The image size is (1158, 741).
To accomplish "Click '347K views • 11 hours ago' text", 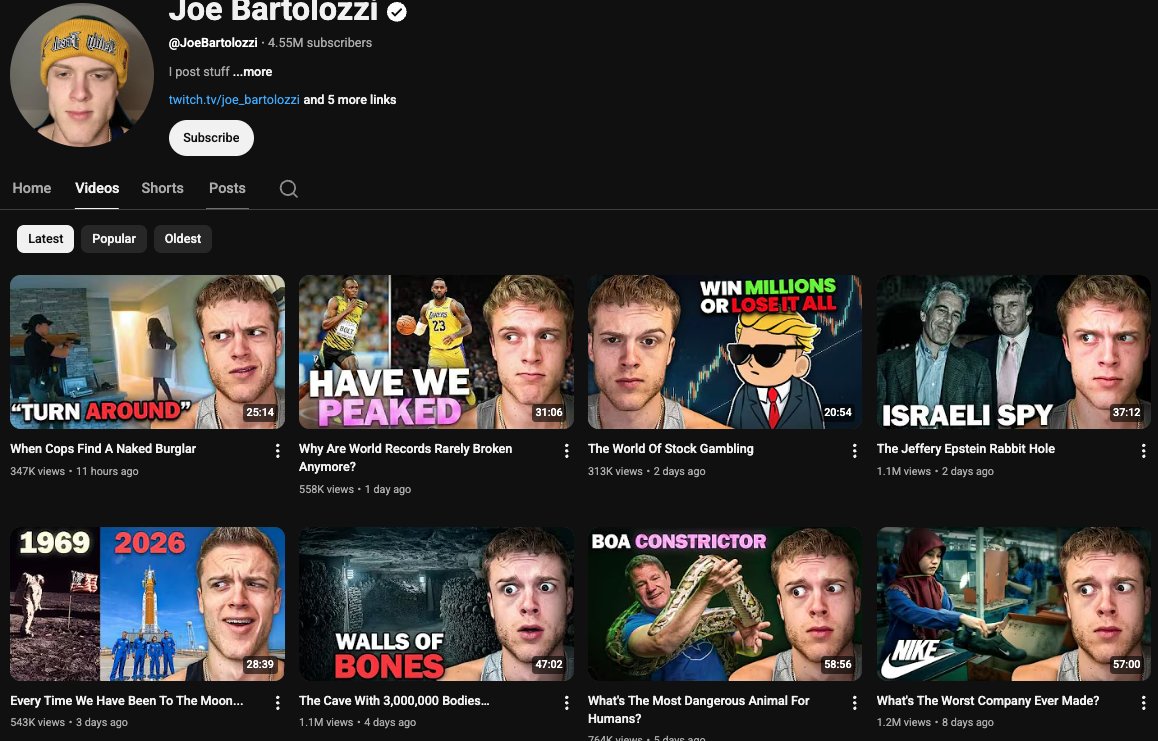I will tap(75, 471).
